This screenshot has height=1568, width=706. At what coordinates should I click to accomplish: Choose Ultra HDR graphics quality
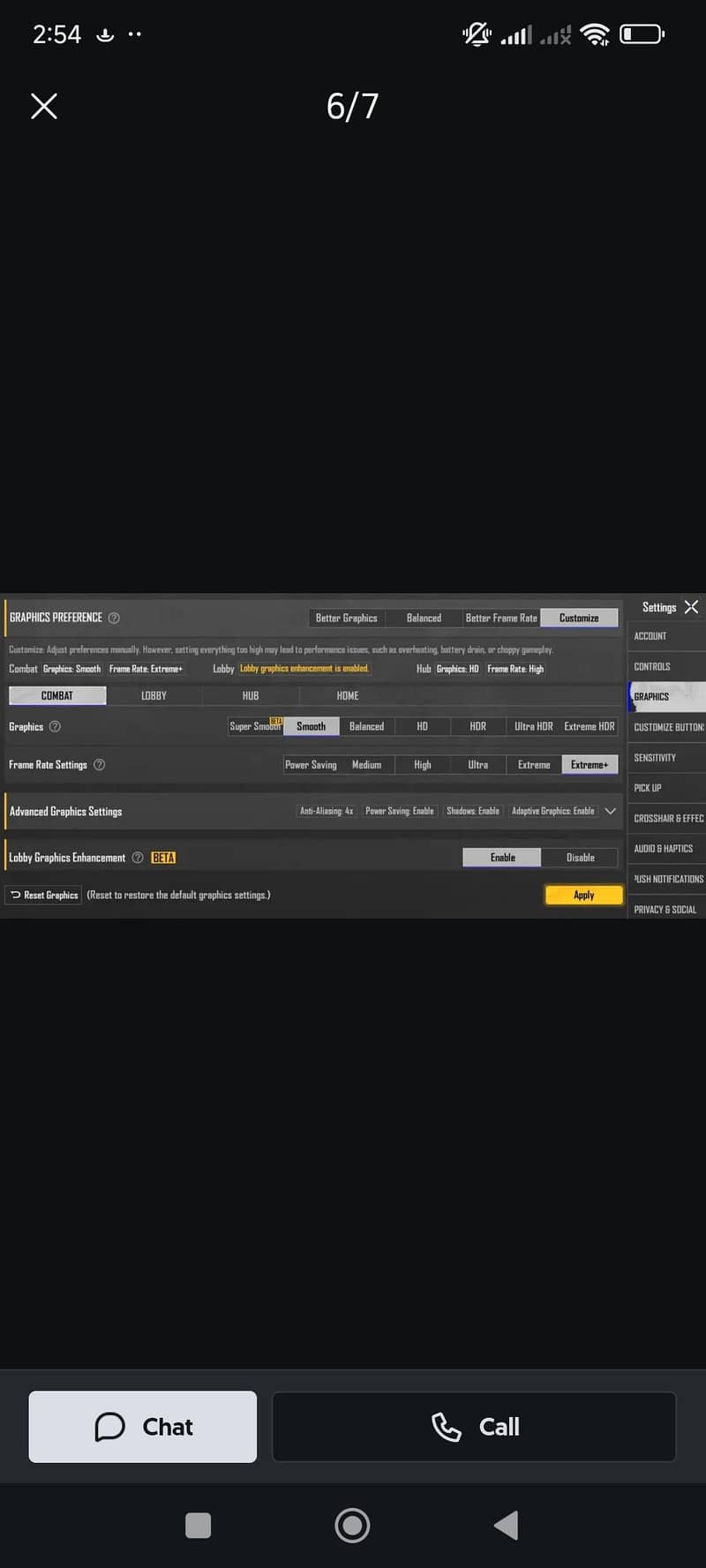tap(533, 726)
